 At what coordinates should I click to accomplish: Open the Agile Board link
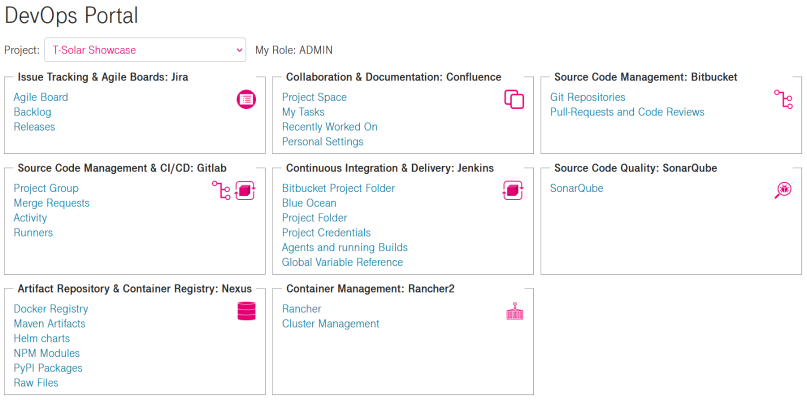click(x=41, y=97)
